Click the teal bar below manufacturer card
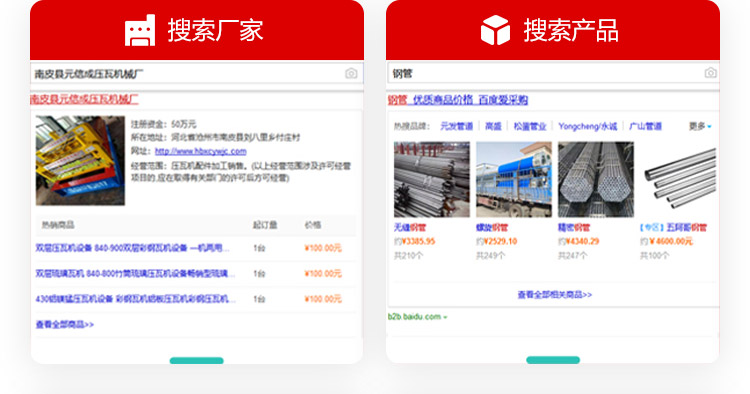Viewport: 750px width, 394px height. click(x=197, y=361)
